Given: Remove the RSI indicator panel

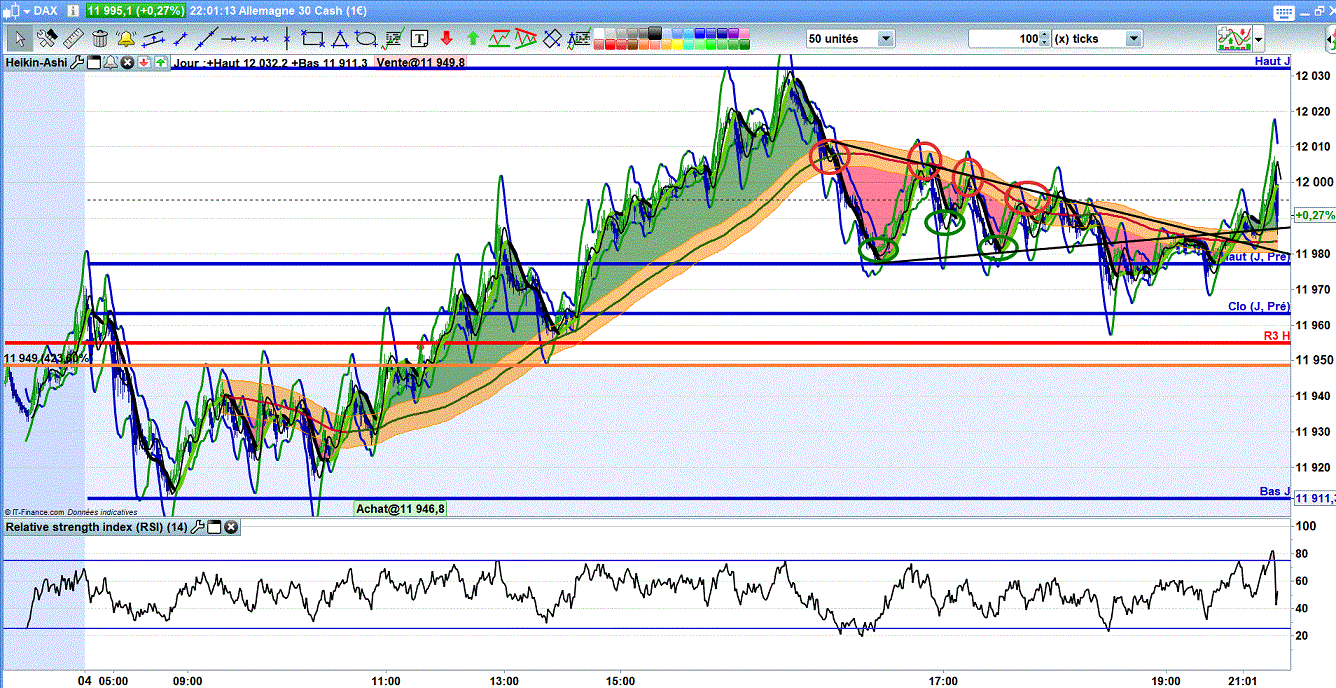Looking at the screenshot, I should 231,527.
